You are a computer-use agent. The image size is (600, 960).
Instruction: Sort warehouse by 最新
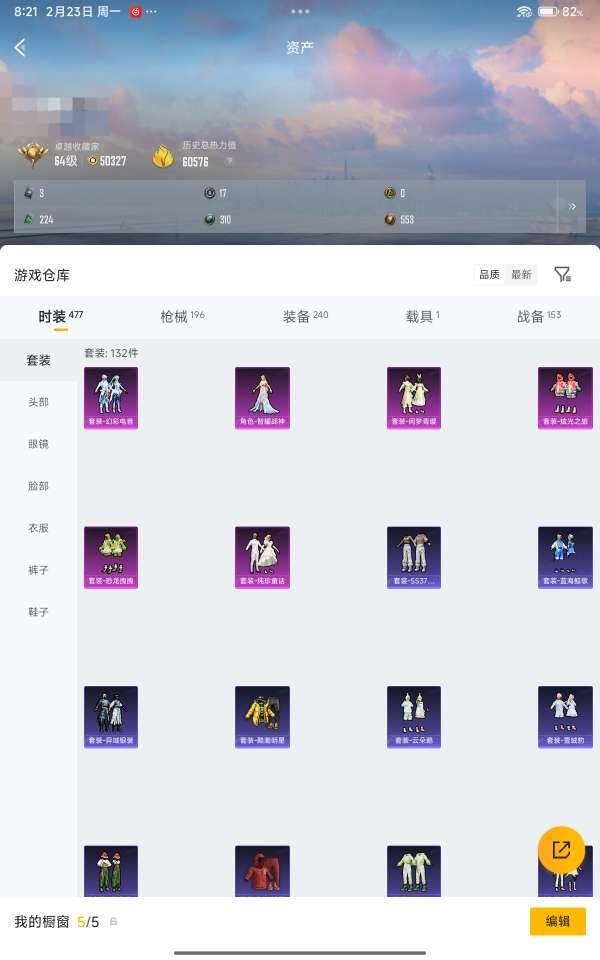[x=522, y=274]
